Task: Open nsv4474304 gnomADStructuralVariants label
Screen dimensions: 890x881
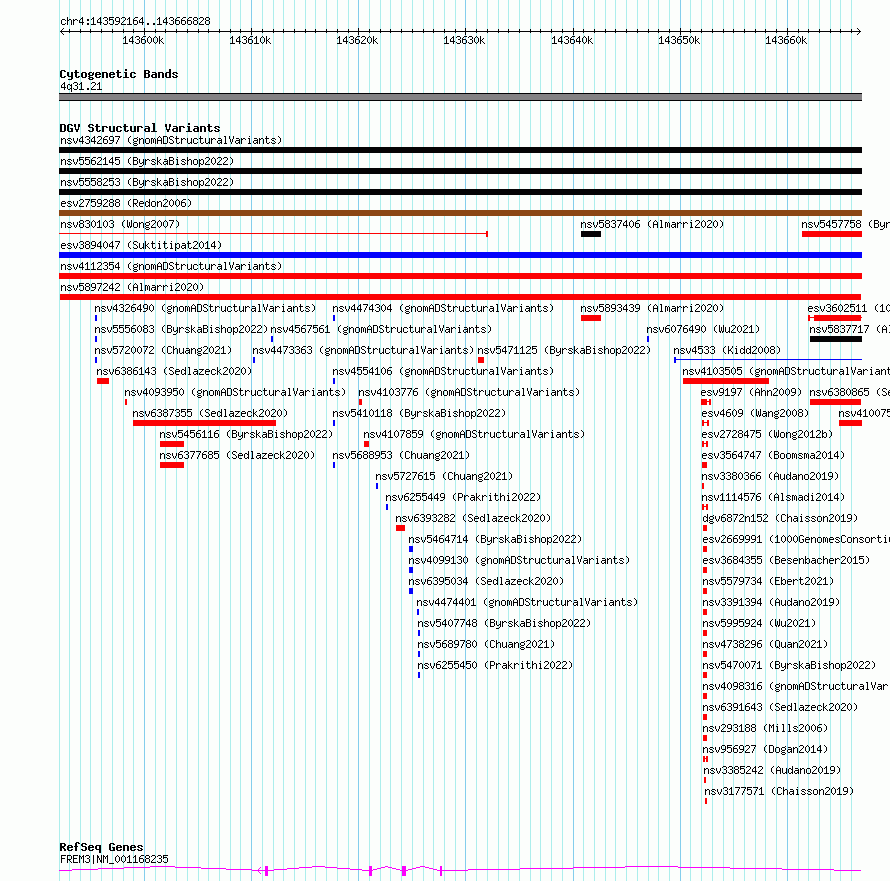Action: (443, 308)
